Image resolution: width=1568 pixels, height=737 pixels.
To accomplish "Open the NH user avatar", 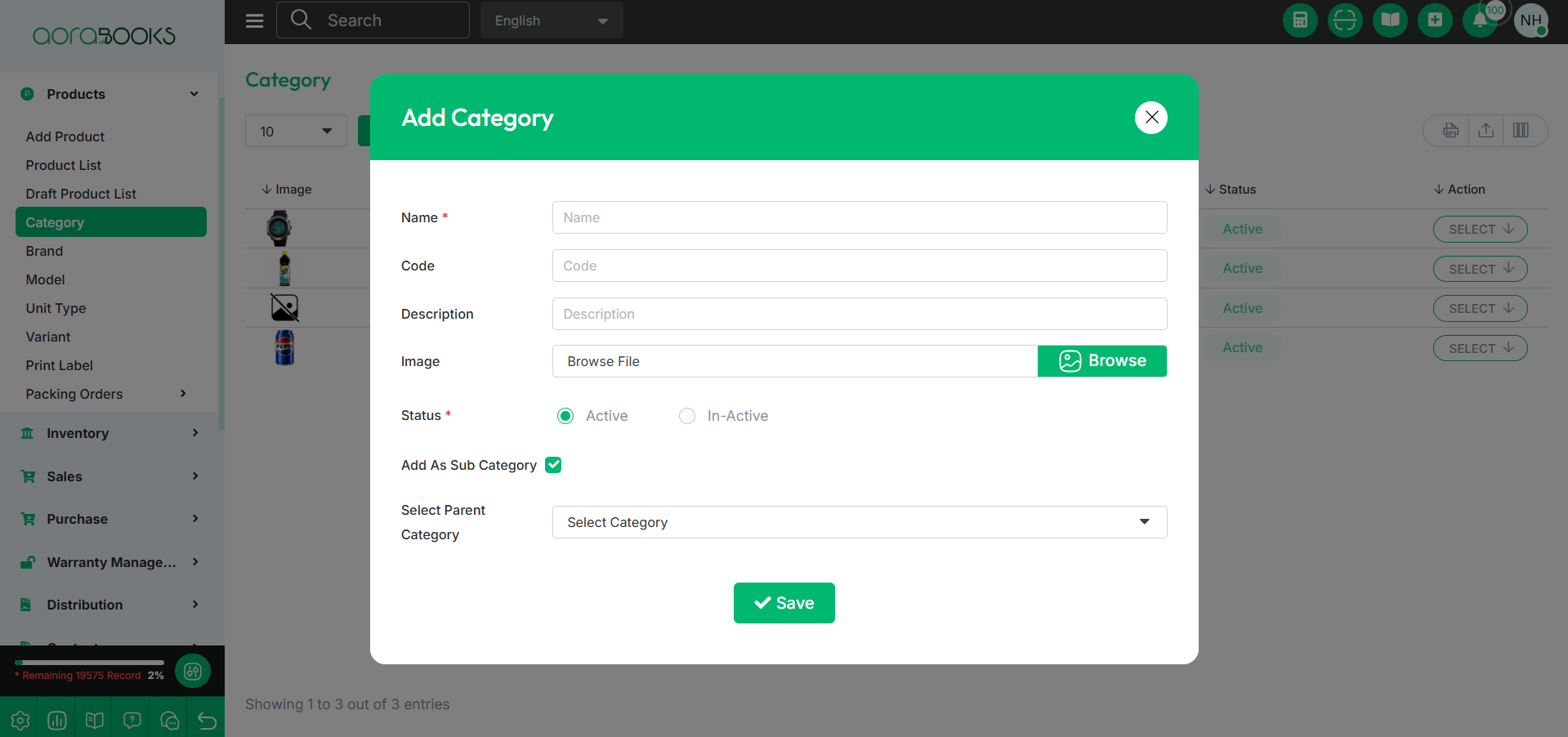I will (x=1531, y=20).
